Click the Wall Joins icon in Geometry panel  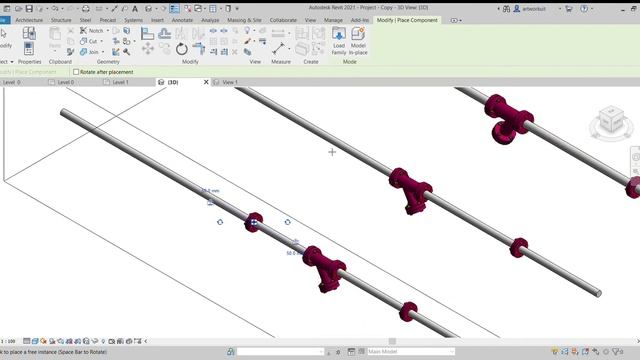pos(116,52)
